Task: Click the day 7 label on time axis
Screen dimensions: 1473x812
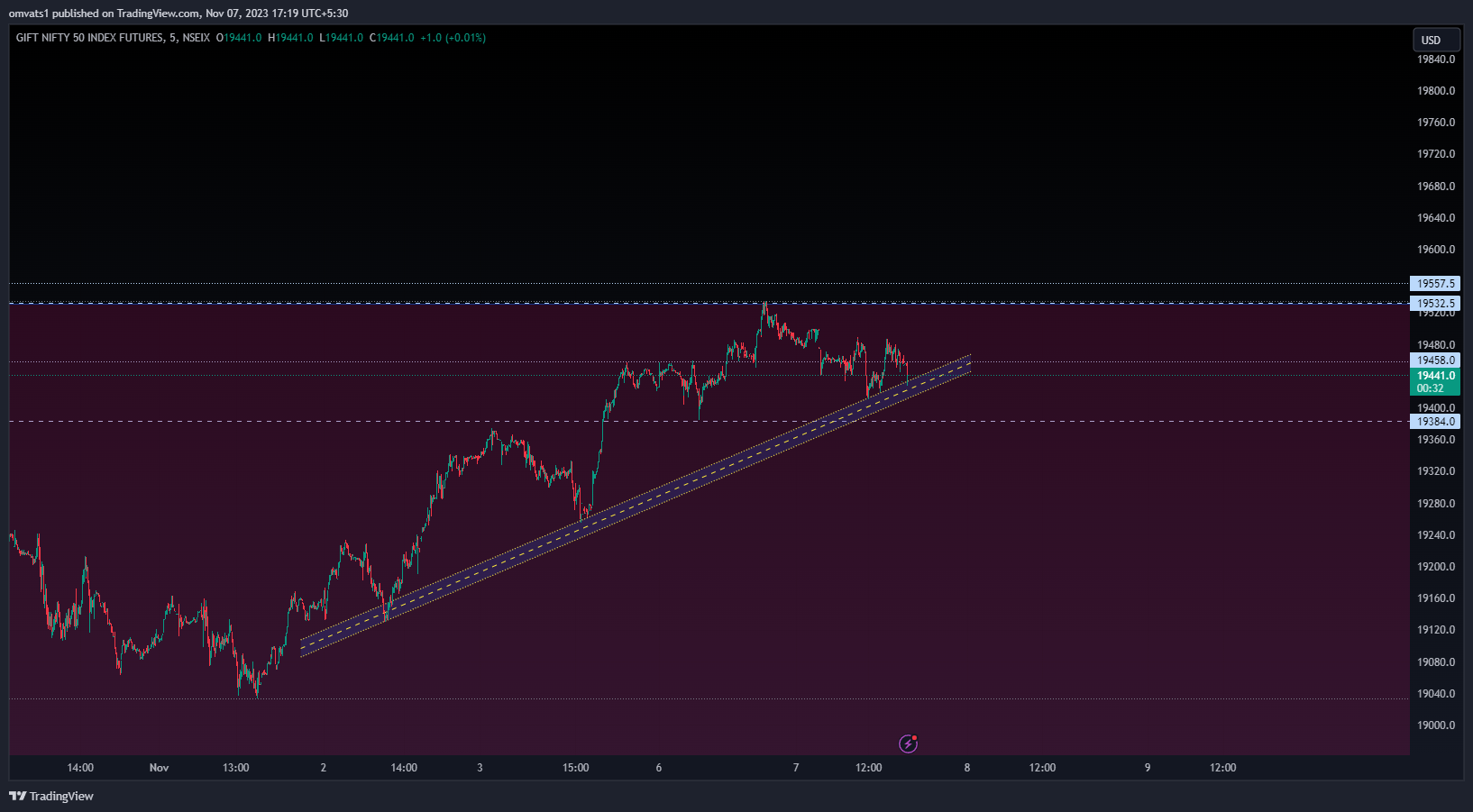Action: (796, 768)
